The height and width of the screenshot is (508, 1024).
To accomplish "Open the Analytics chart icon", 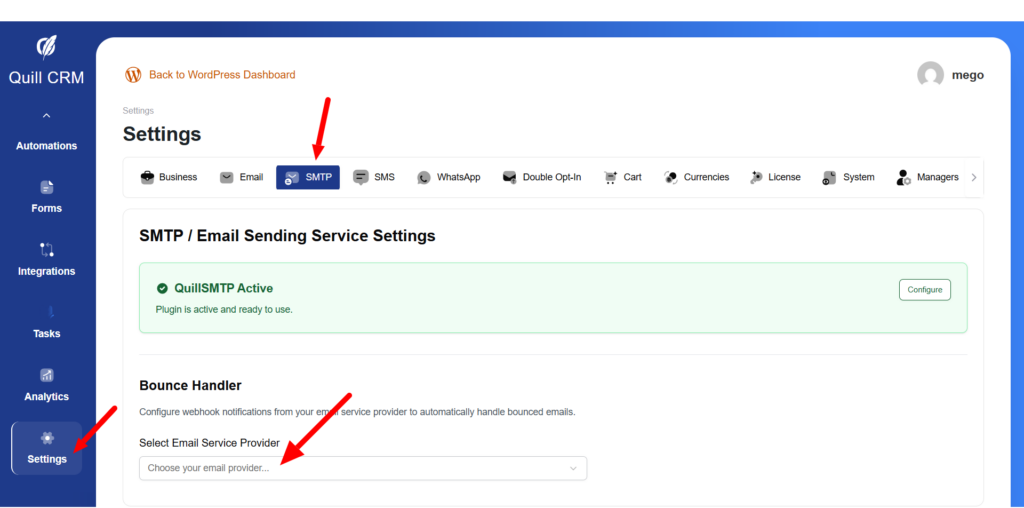I will tap(47, 375).
